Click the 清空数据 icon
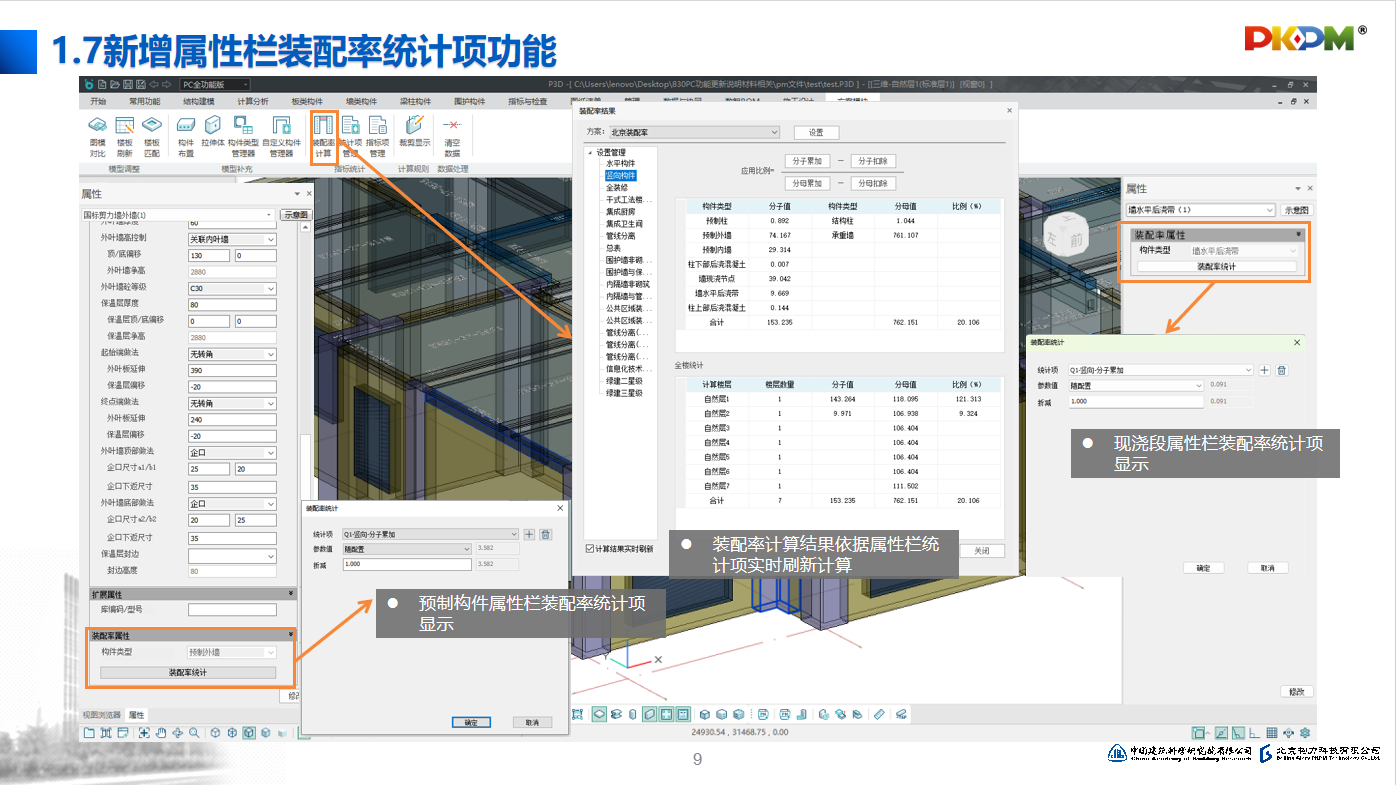 [x=452, y=135]
